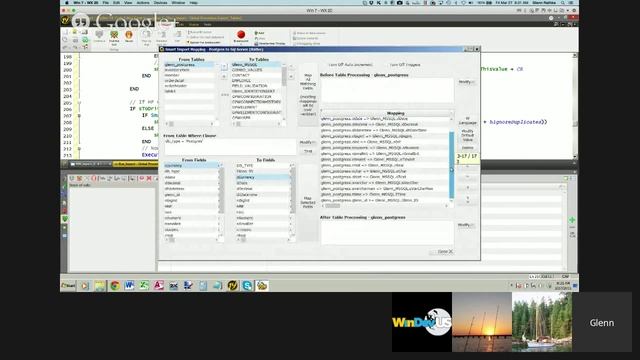Image resolution: width=640 pixels, height=360 pixels.
Task: Click the Start button on Windows taskbar
Action: tap(68, 285)
